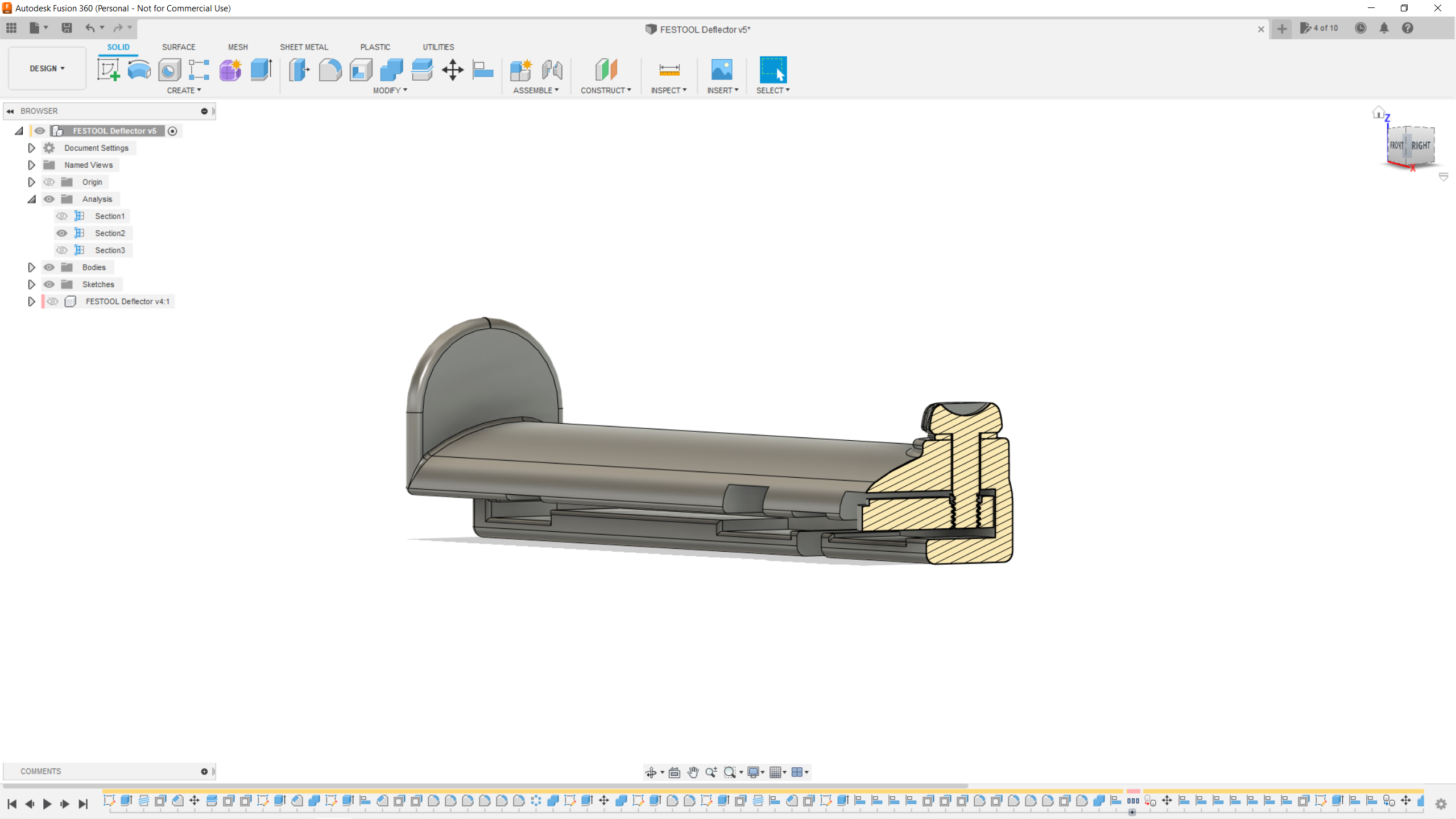Switch to the SHEET METAL tab

(304, 47)
